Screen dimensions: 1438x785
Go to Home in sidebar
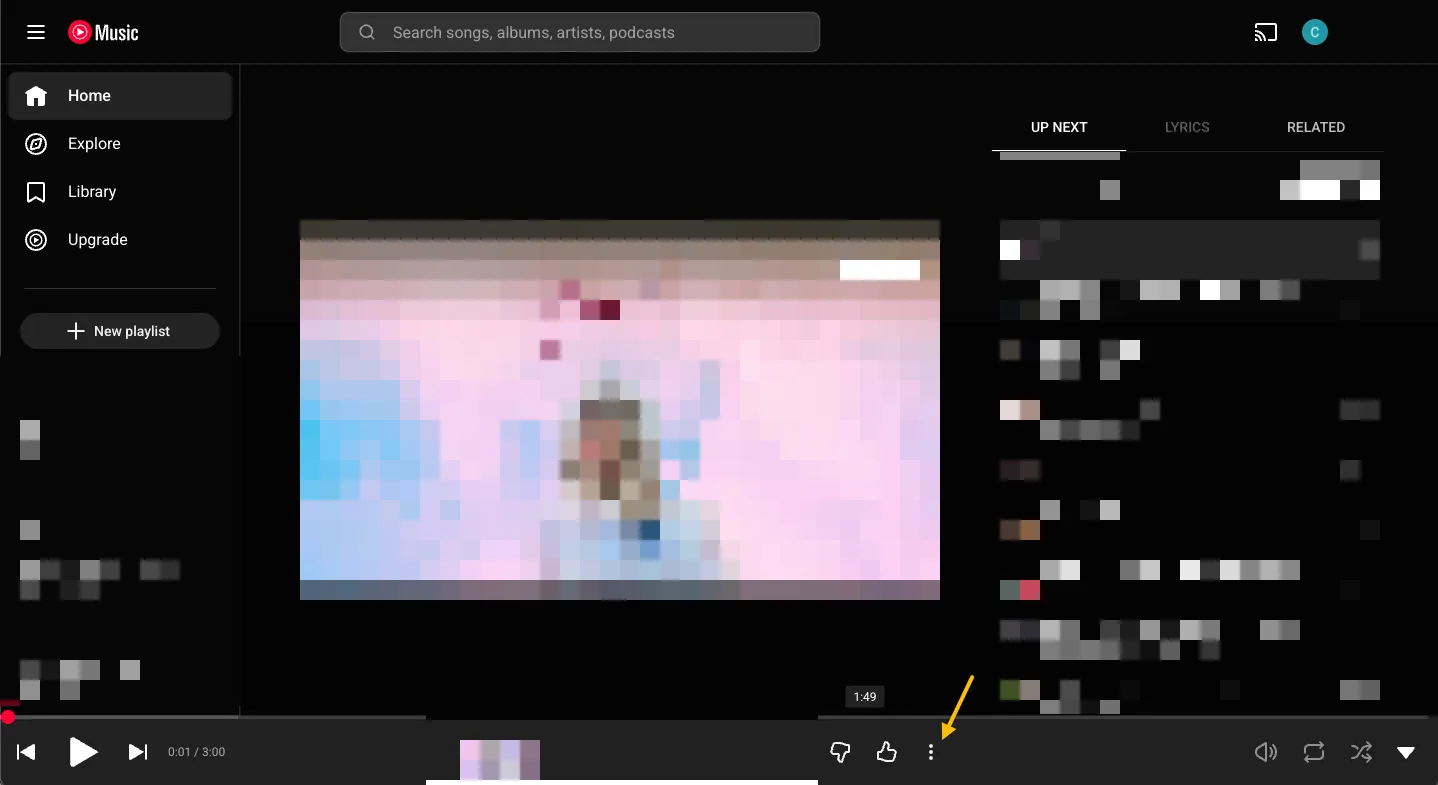(x=120, y=96)
